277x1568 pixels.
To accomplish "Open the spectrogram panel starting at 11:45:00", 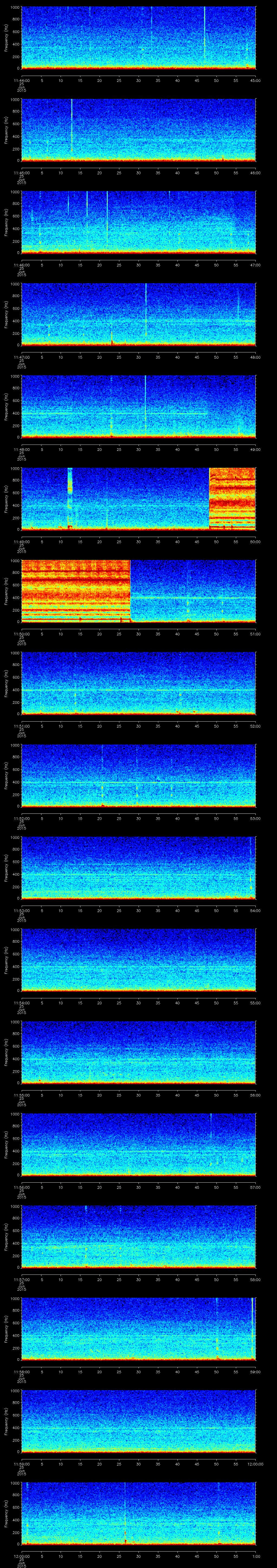I will (x=138, y=130).
